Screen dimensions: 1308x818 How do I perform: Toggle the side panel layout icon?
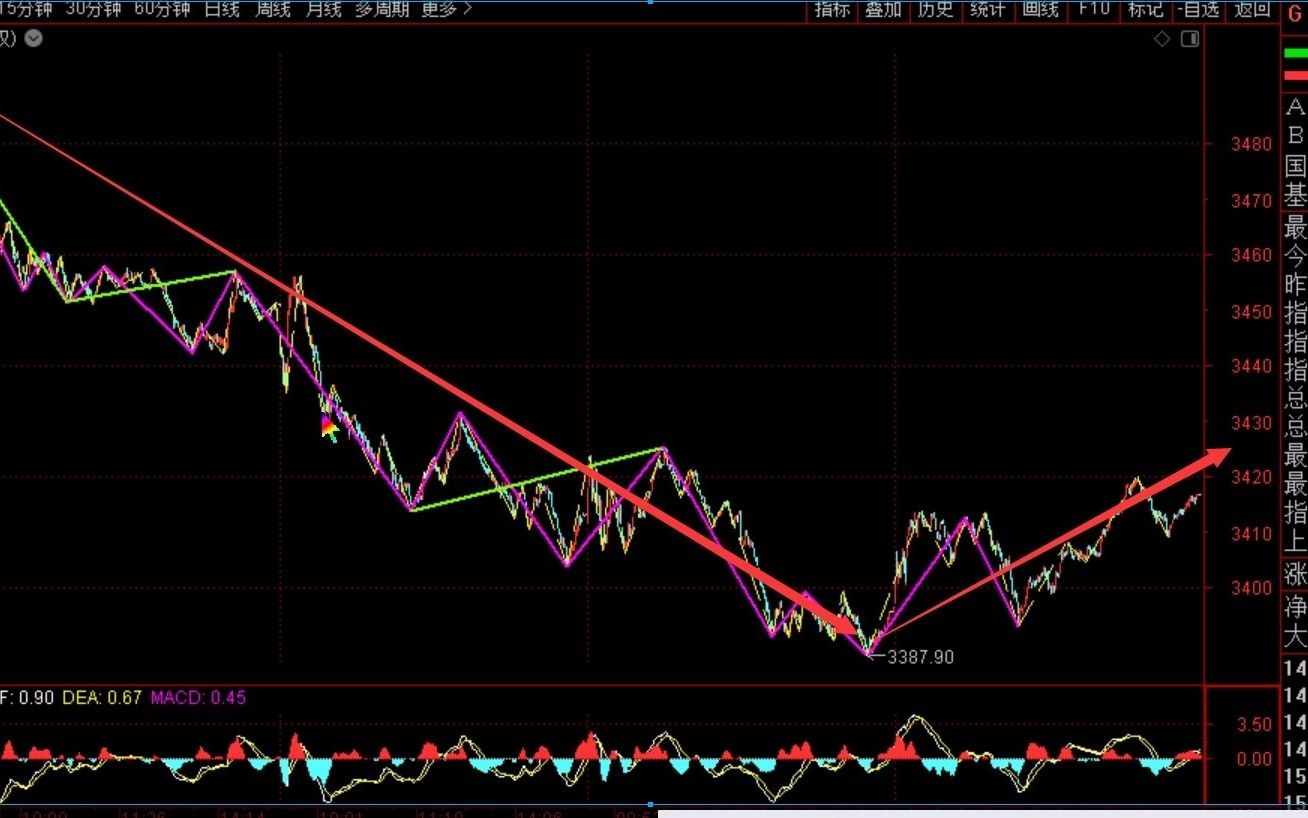point(1190,39)
